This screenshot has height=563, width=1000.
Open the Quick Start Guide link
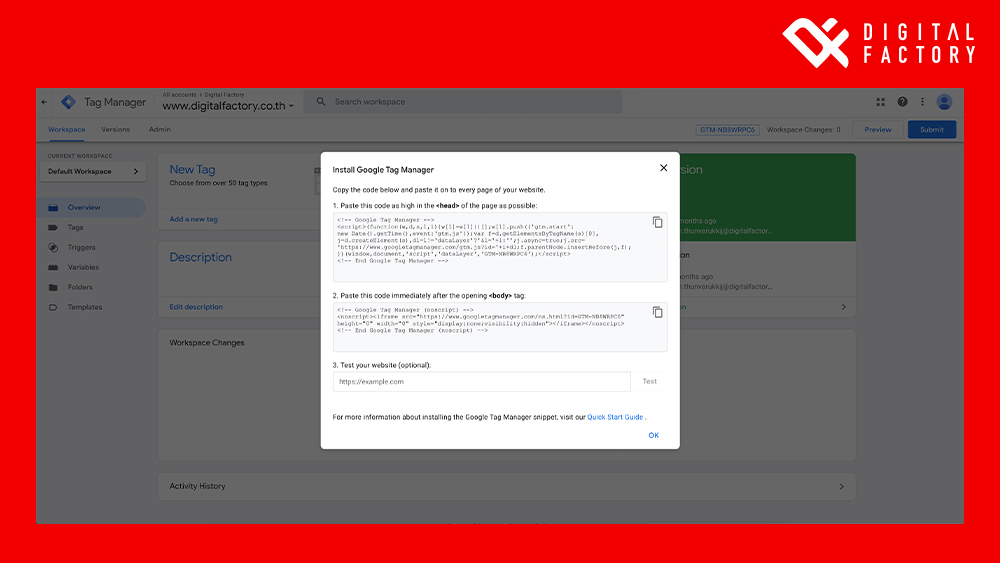tap(615, 417)
